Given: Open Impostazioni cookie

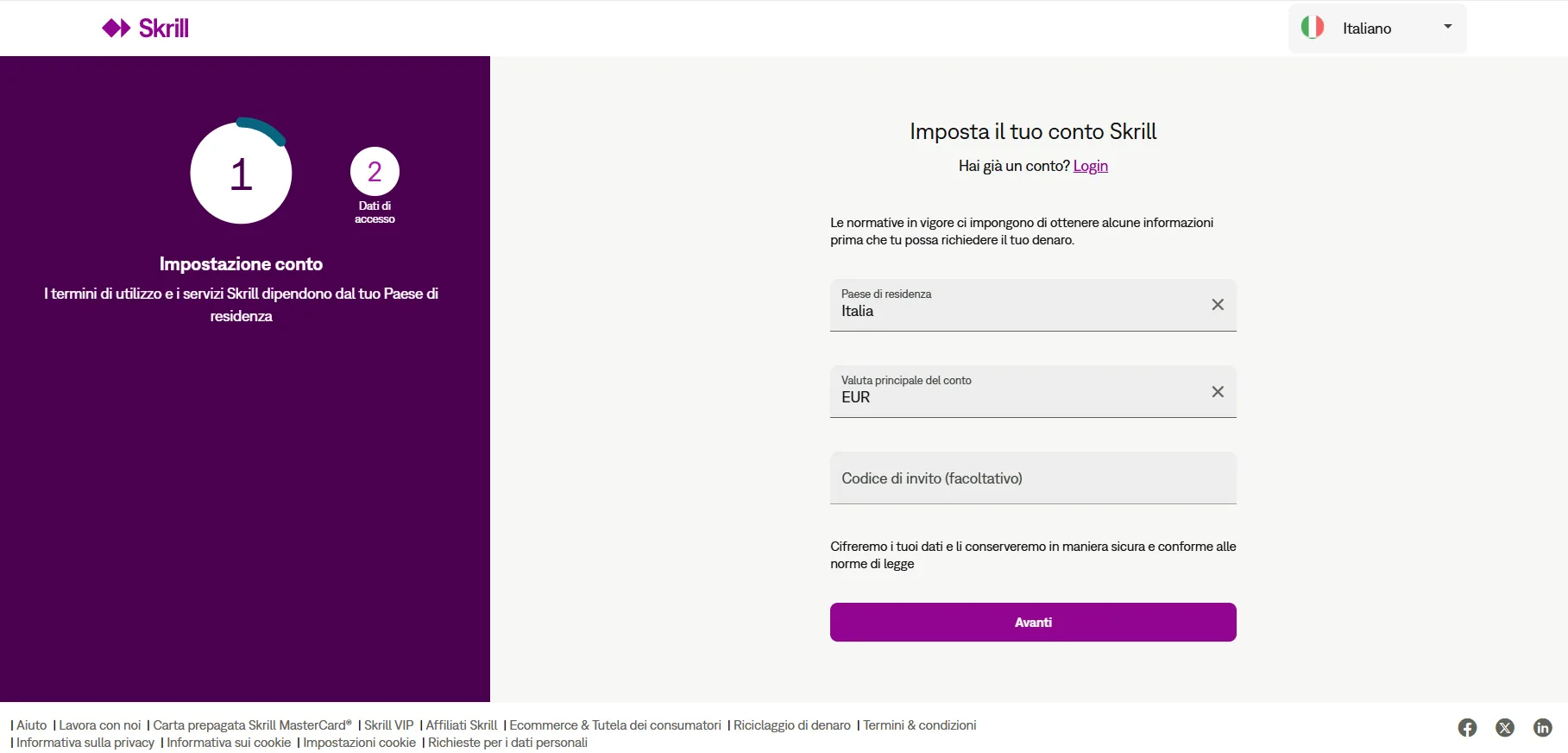Looking at the screenshot, I should tap(360, 742).
